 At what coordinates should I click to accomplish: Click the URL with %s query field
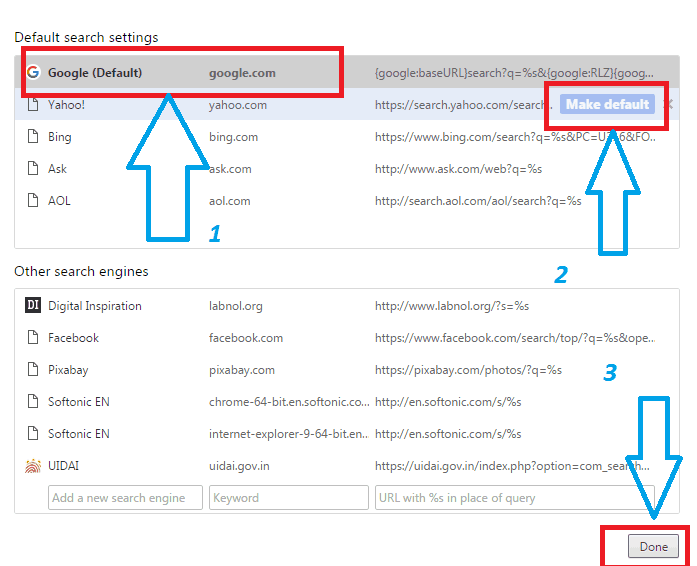515,498
